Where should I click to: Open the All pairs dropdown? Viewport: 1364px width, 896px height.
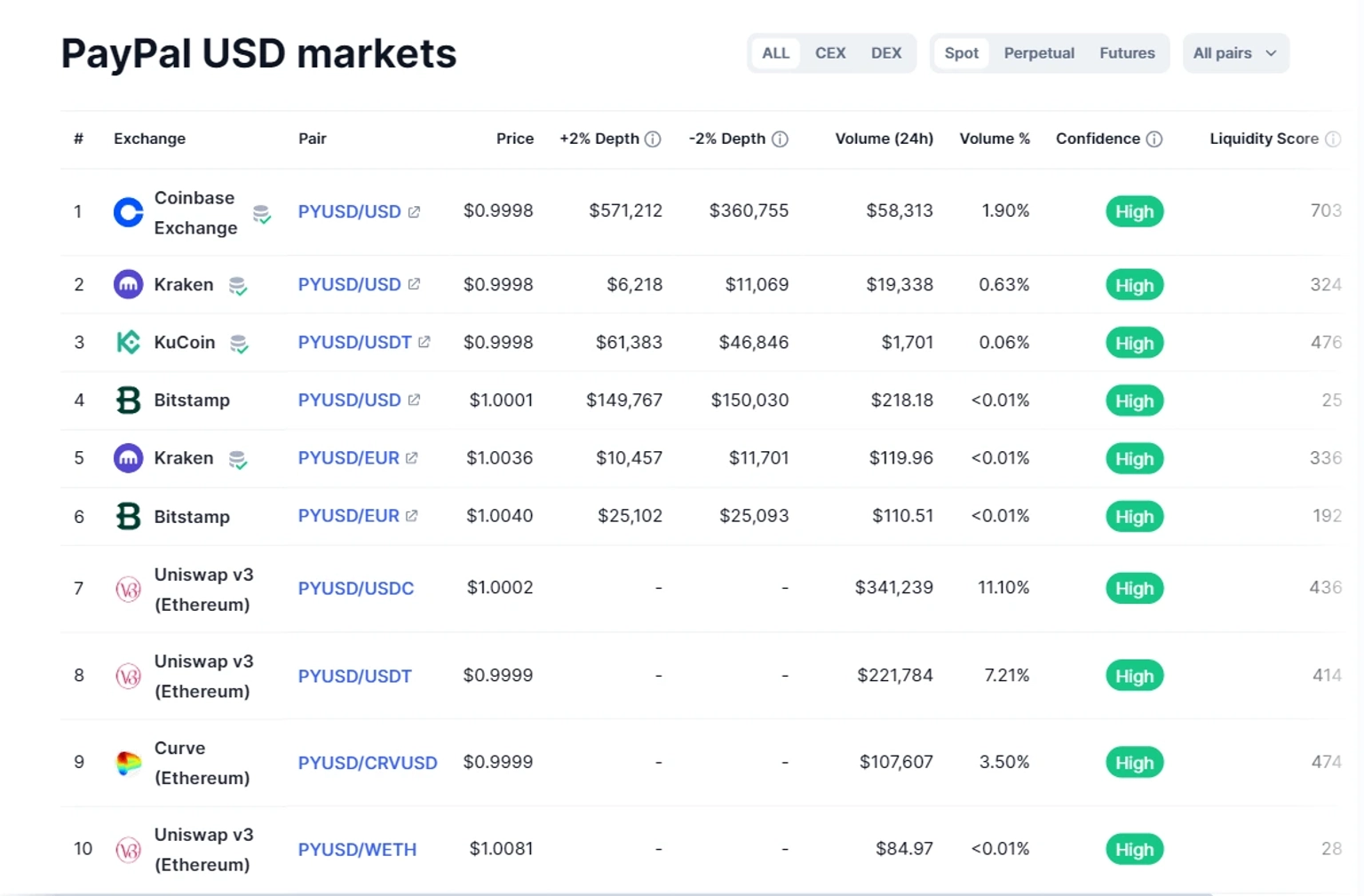[x=1235, y=53]
